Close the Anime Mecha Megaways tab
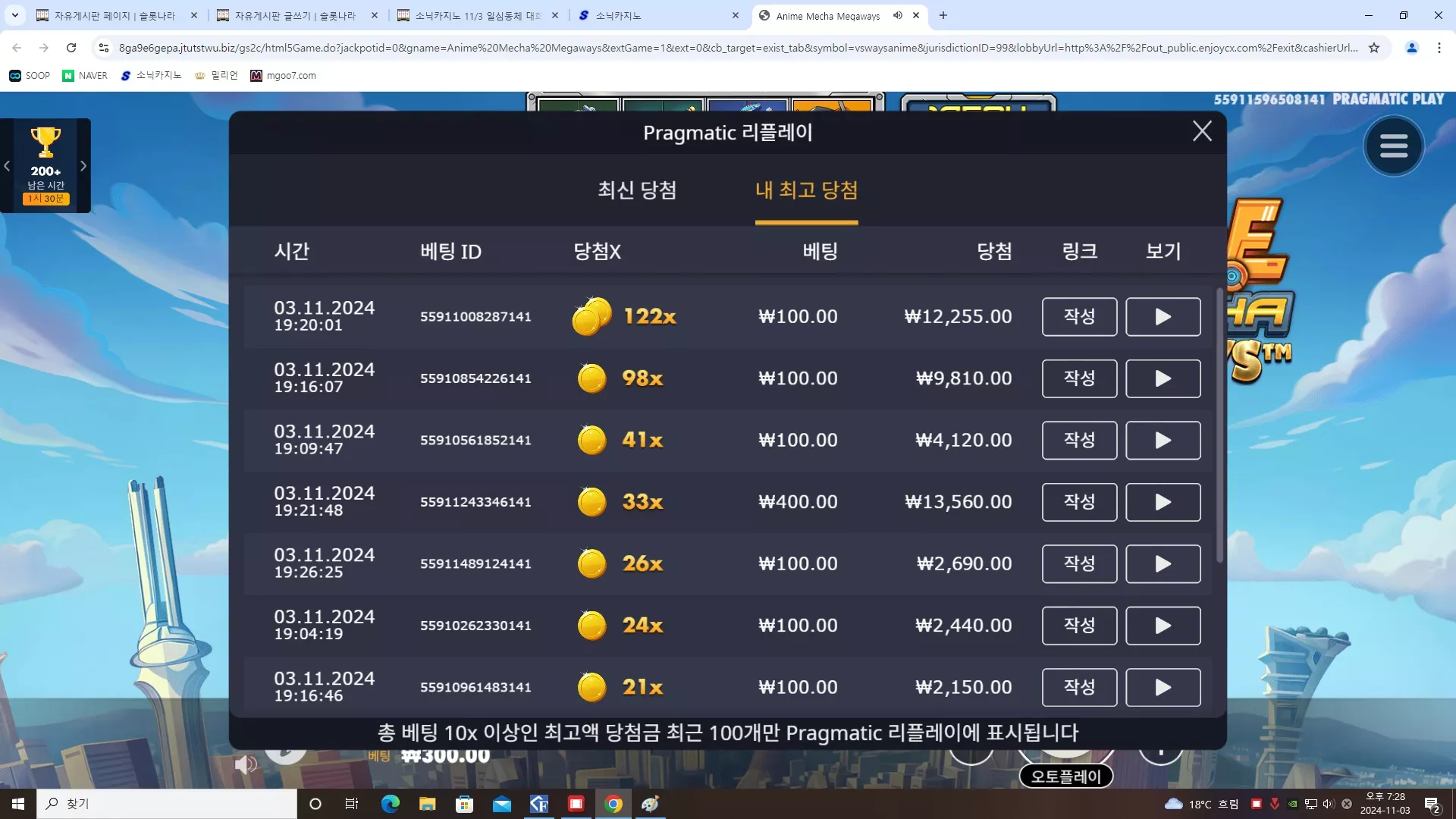Viewport: 1456px width, 819px height. (916, 15)
